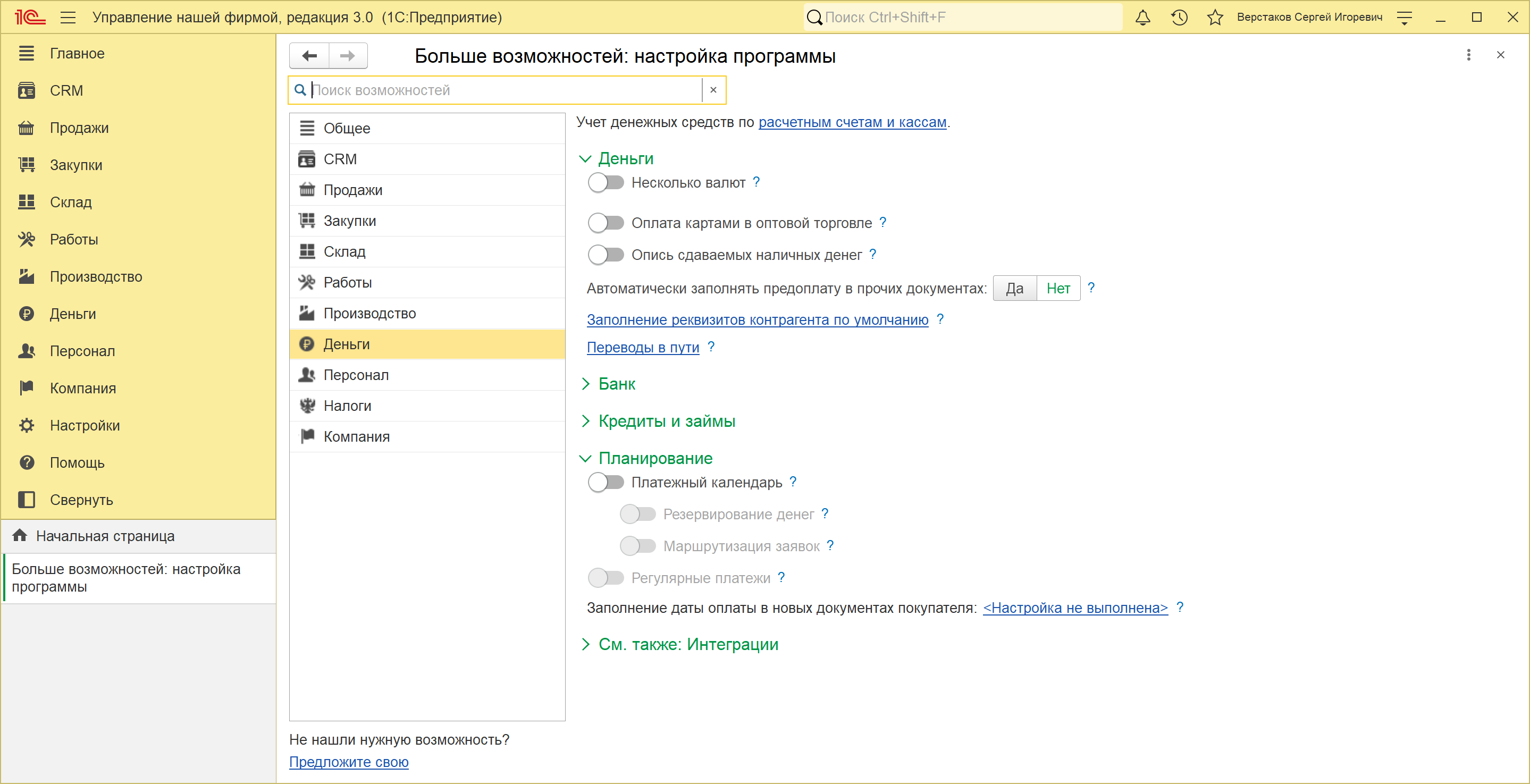The image size is (1530, 784).
Task: Open Работы section in left sidebar
Action: [139, 239]
